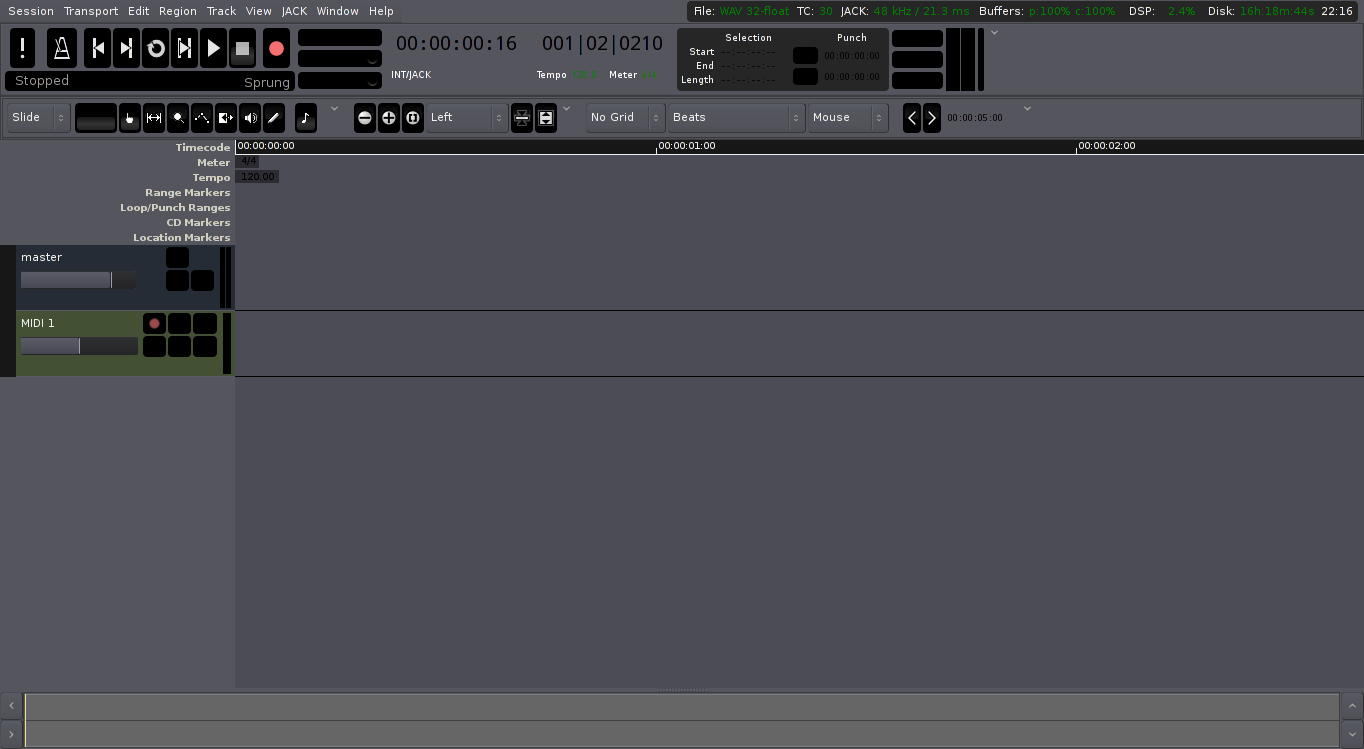The image size is (1364, 749).
Task: Open the No Grid snap dropdown
Action: click(625, 118)
